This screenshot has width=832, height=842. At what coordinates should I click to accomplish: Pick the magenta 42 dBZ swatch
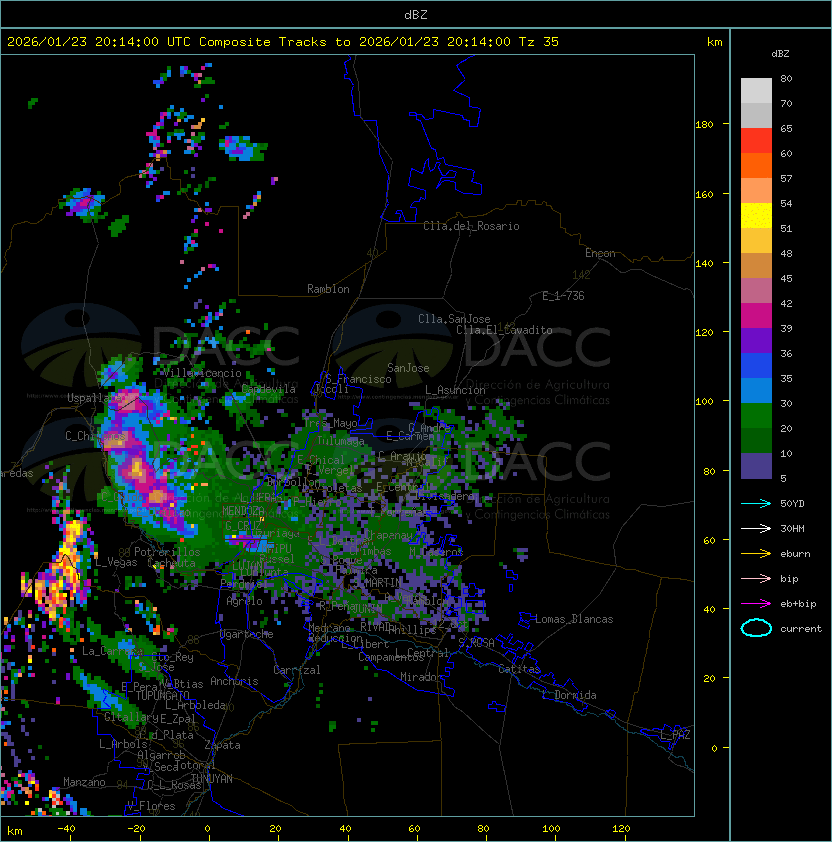point(756,316)
